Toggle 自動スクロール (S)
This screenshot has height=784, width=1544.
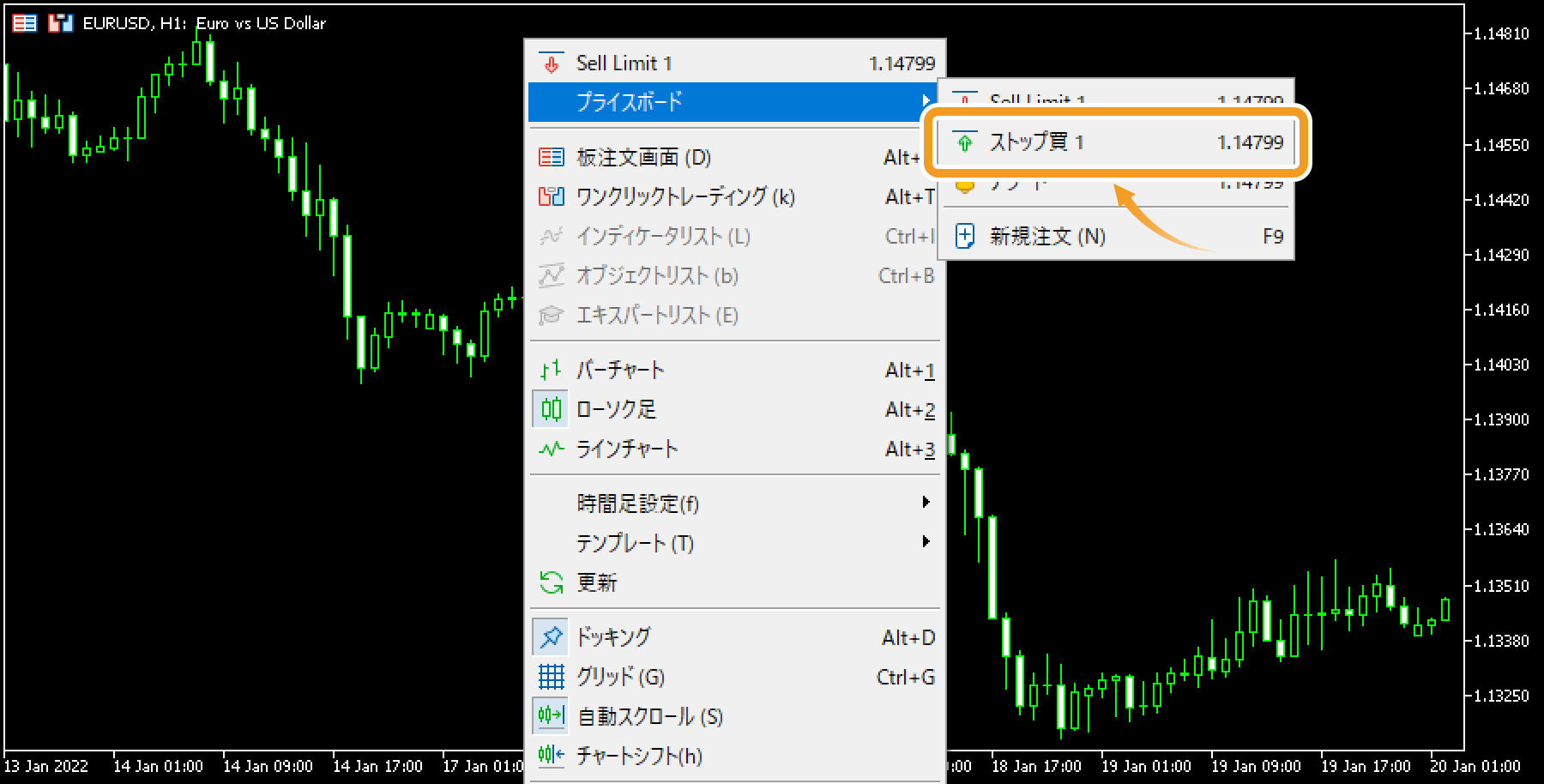point(735,715)
